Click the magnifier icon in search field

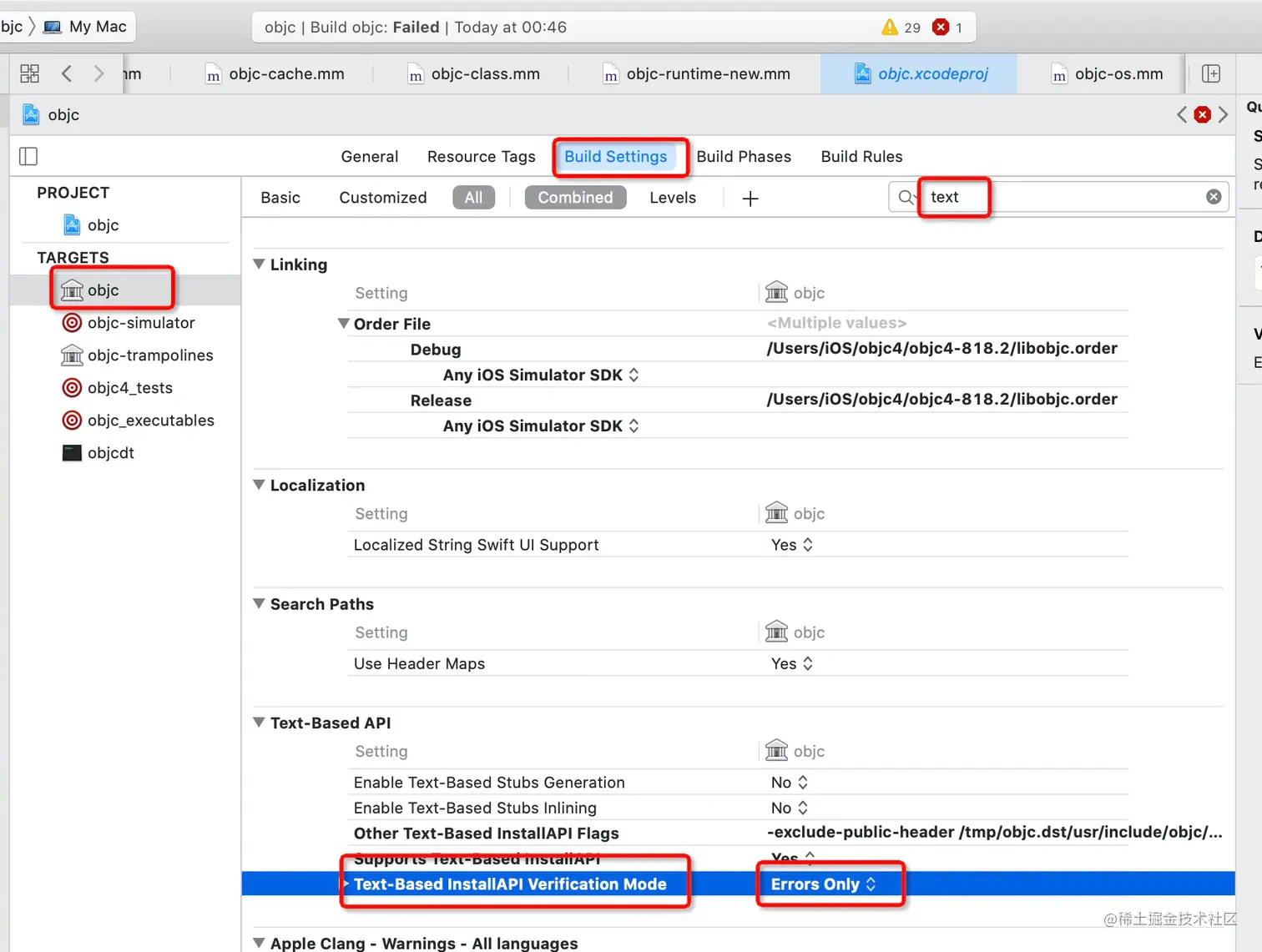(906, 198)
